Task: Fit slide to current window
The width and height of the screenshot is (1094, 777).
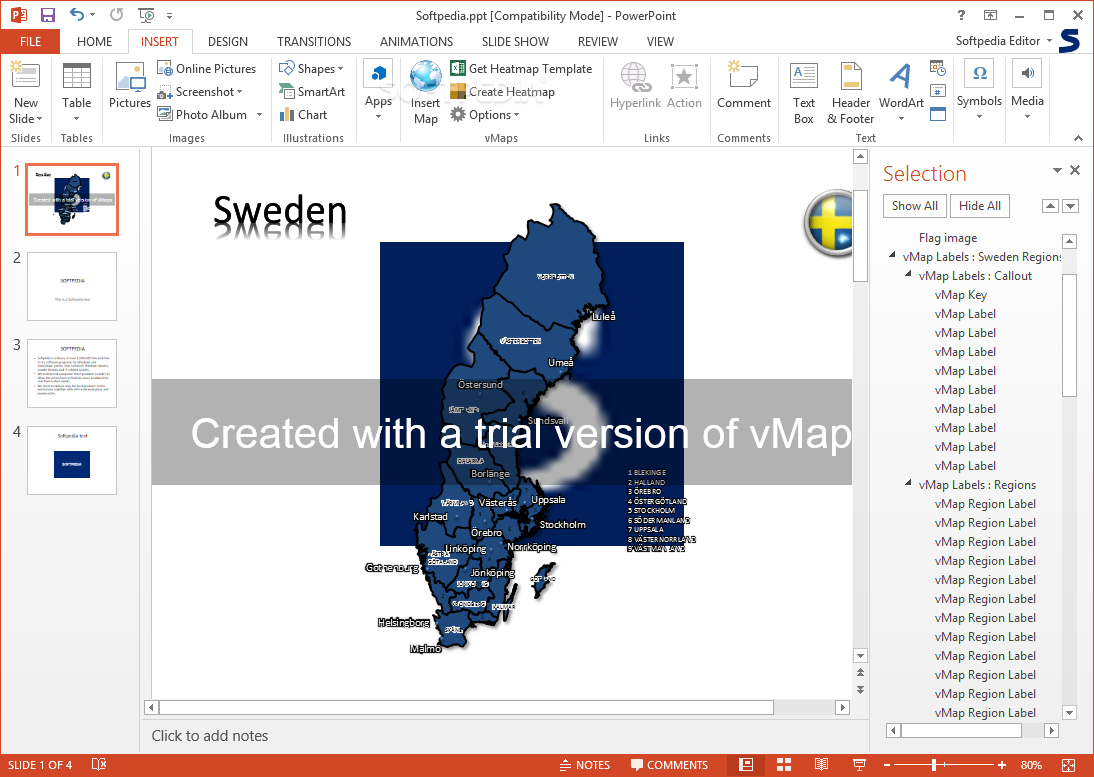Action: [x=1068, y=765]
